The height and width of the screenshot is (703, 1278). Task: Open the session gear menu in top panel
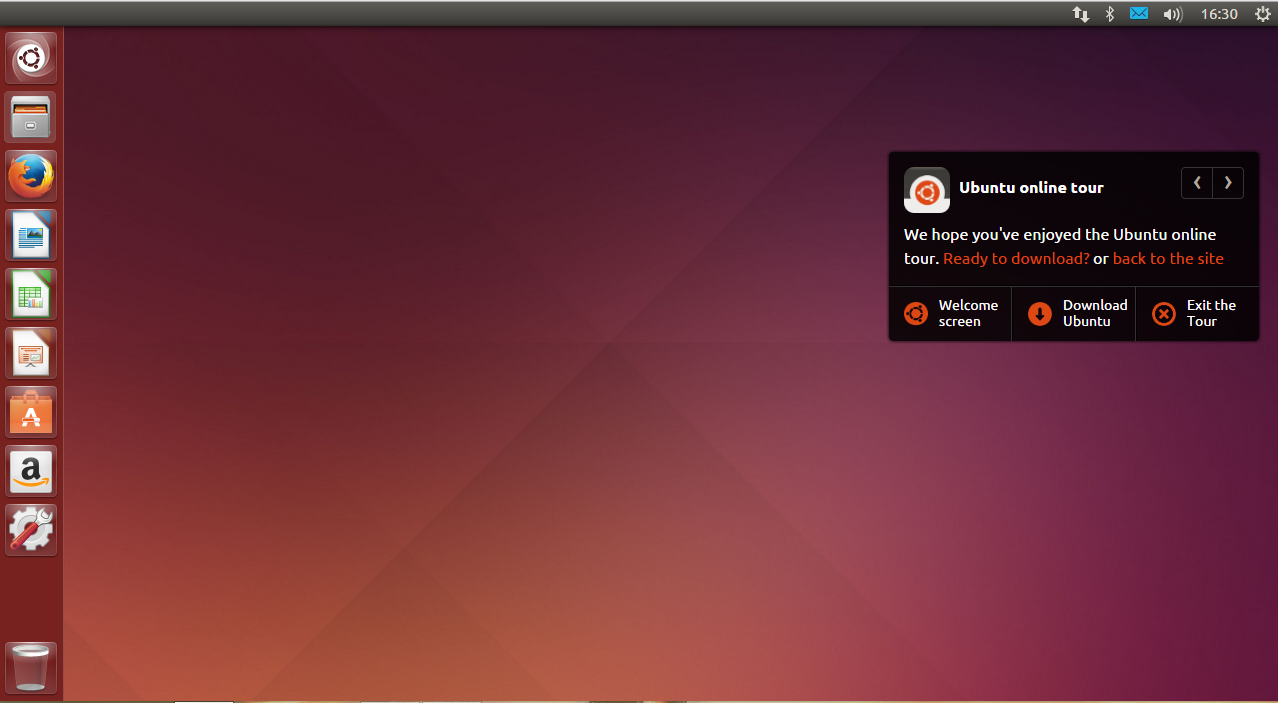pos(1262,14)
